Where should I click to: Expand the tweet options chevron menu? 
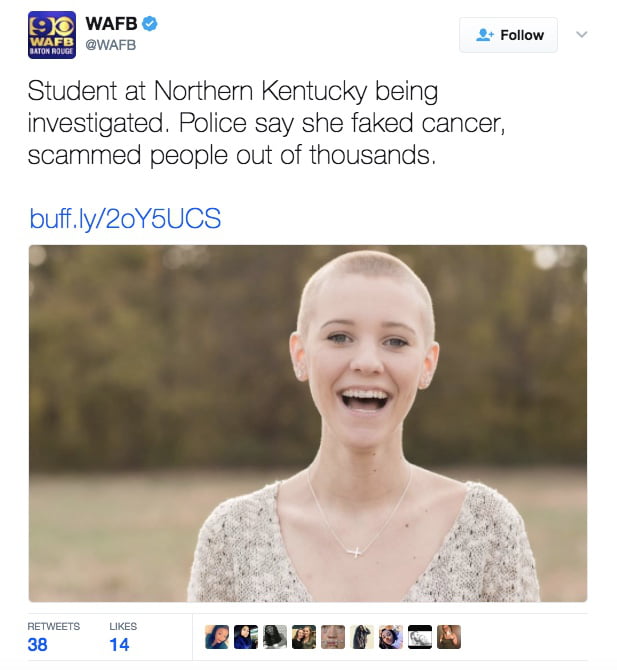tap(582, 34)
